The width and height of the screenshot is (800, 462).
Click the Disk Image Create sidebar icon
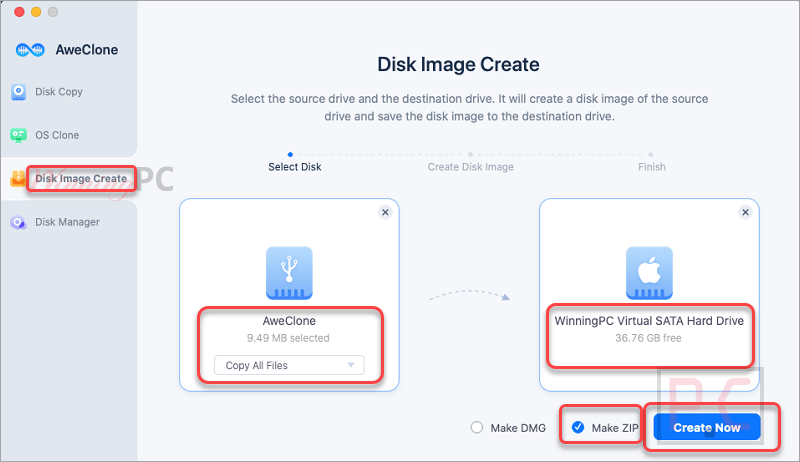pyautogui.click(x=18, y=178)
